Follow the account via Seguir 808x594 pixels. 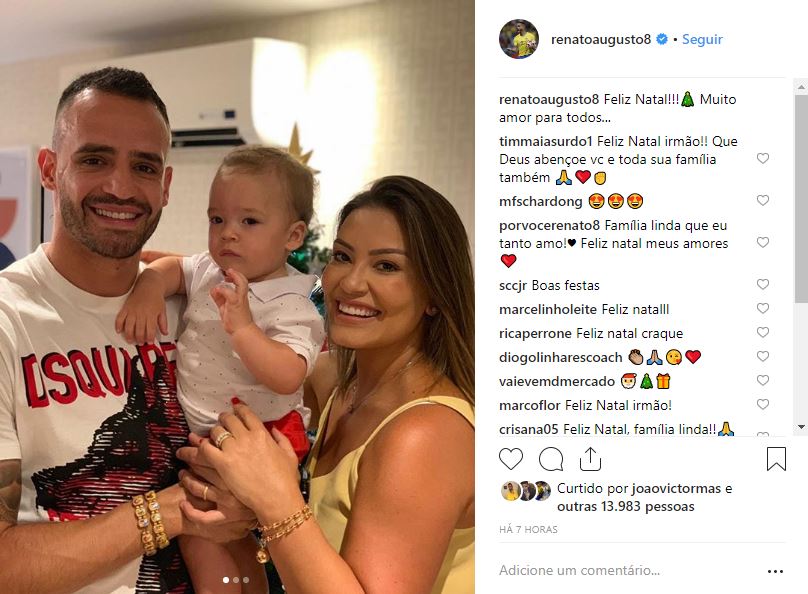(x=702, y=39)
